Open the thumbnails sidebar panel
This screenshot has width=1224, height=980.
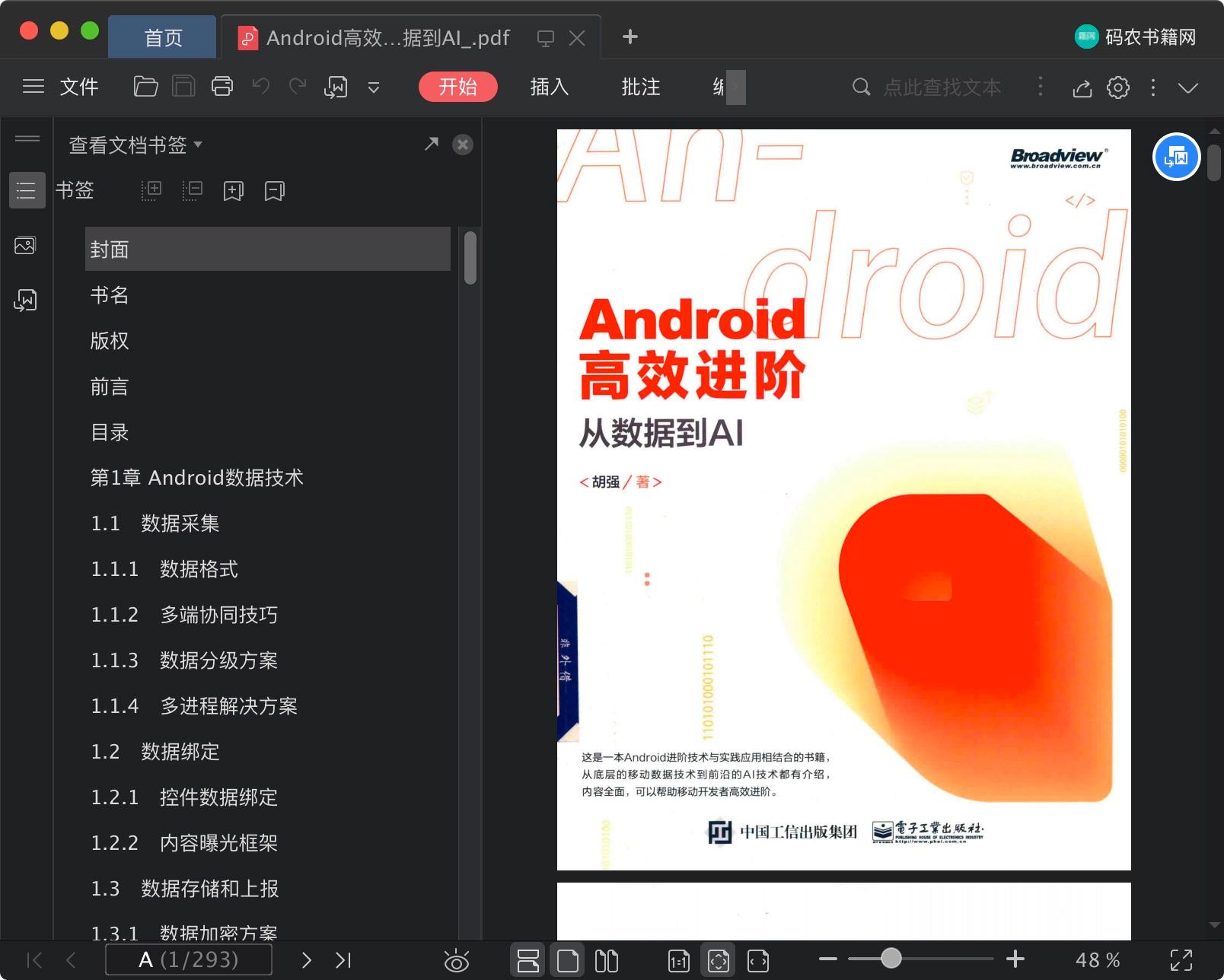click(x=25, y=246)
